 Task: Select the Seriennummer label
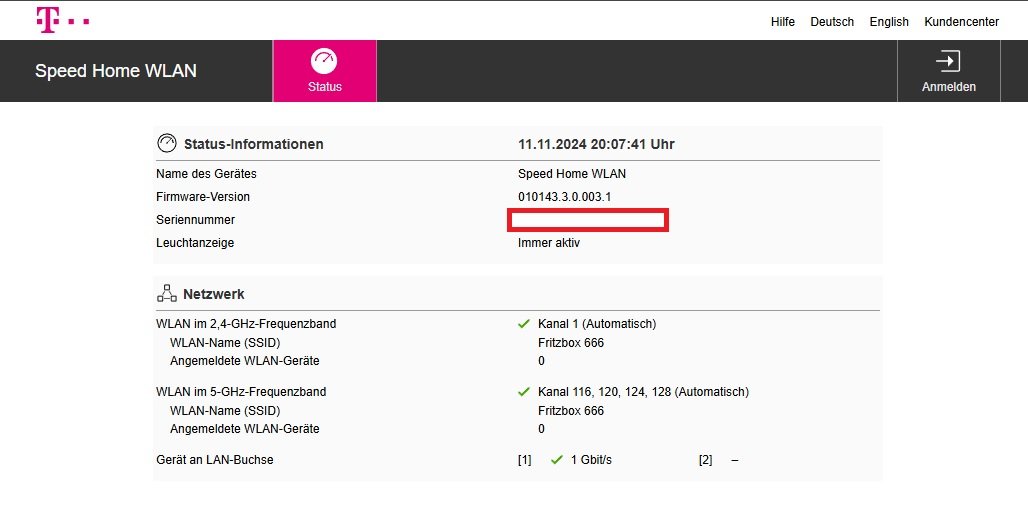[x=195, y=220]
